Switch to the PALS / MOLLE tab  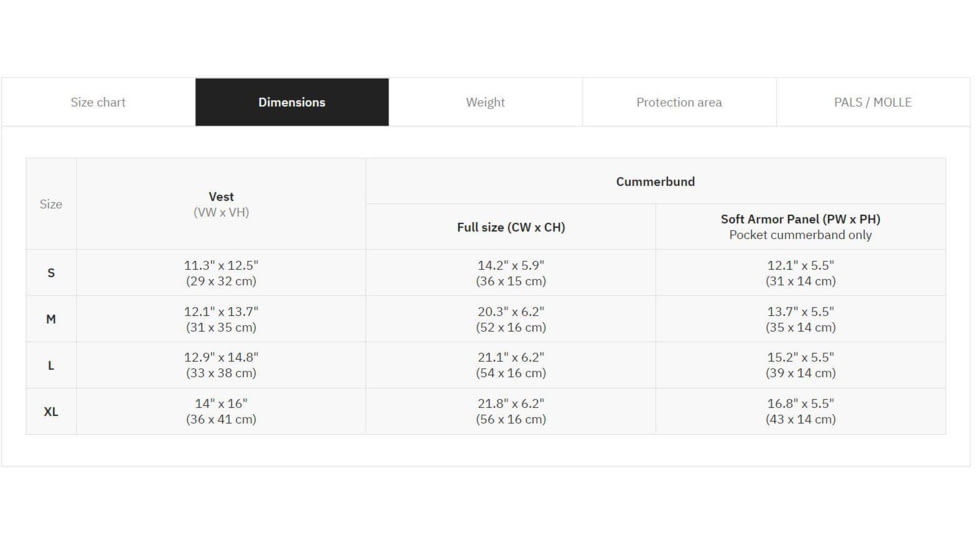873,102
